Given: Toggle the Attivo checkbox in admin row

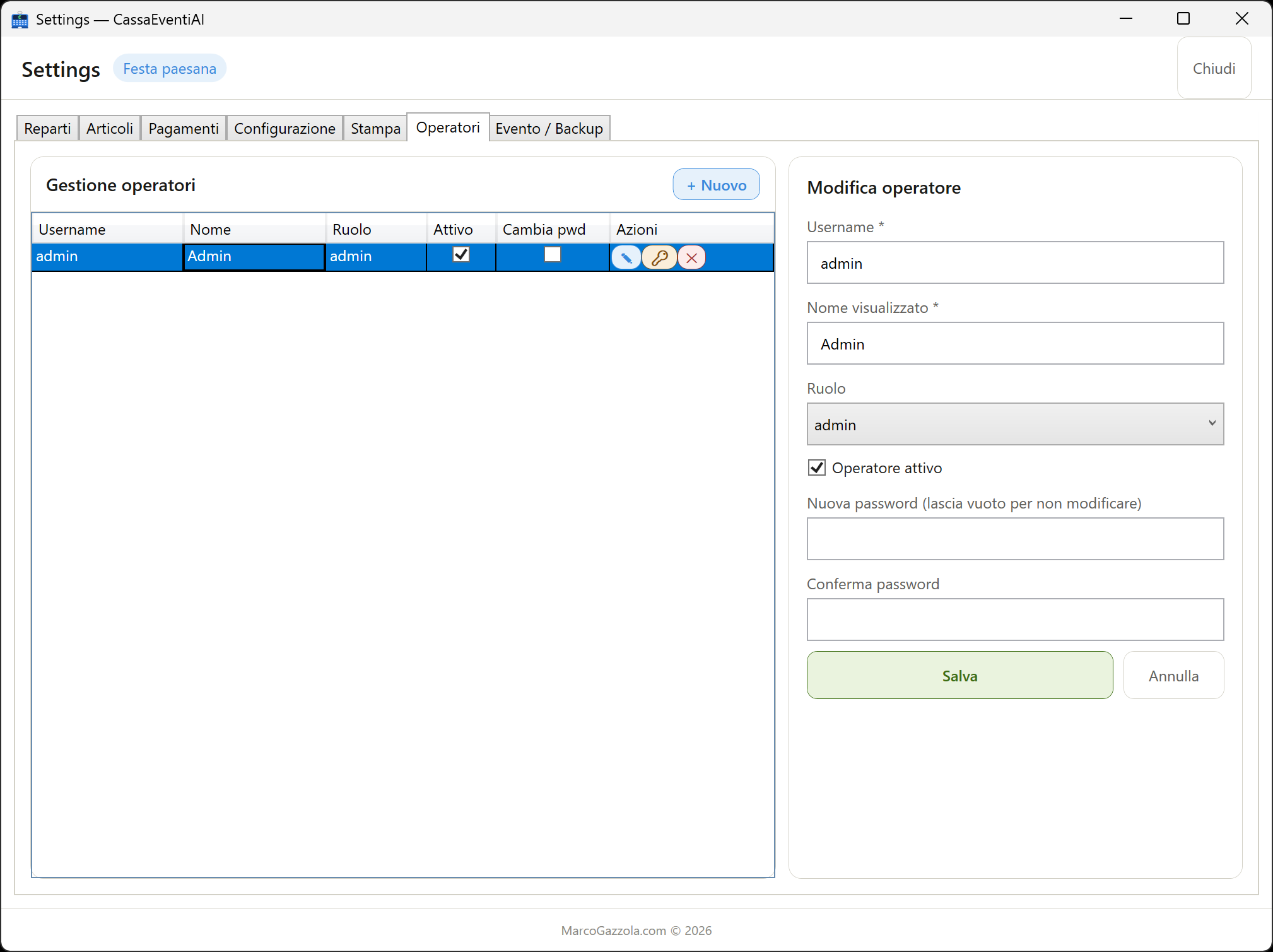Looking at the screenshot, I should [461, 254].
